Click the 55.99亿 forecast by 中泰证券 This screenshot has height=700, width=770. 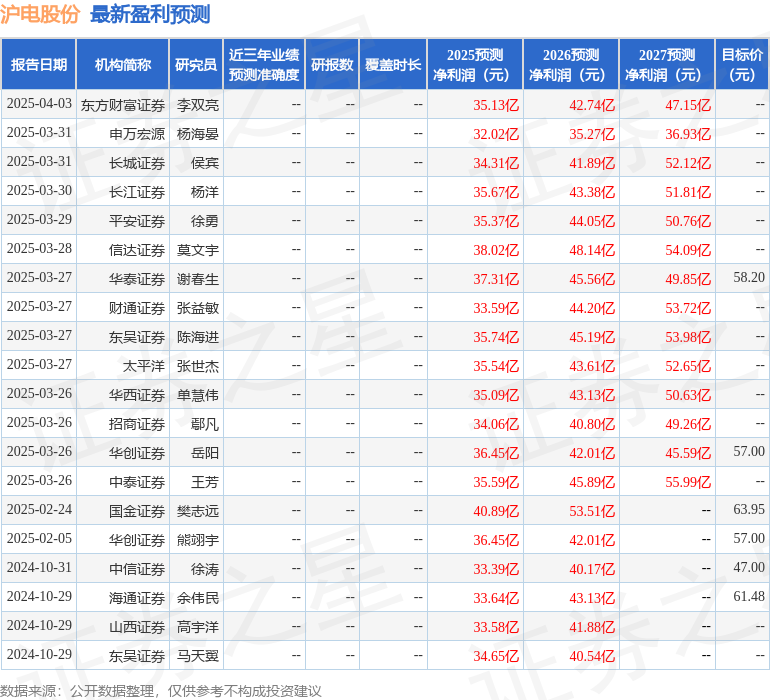click(x=688, y=481)
